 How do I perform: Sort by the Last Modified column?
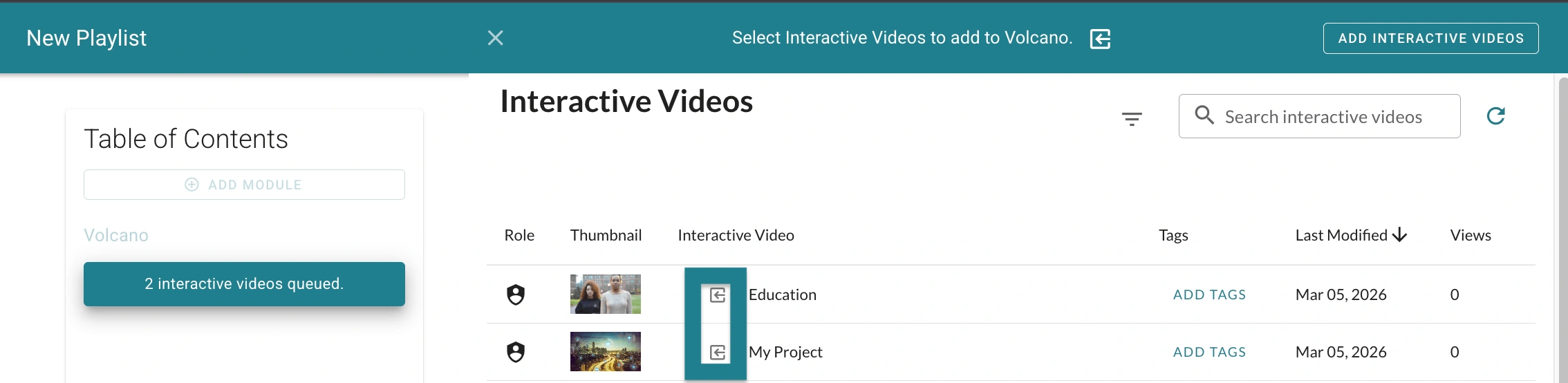tap(1341, 235)
